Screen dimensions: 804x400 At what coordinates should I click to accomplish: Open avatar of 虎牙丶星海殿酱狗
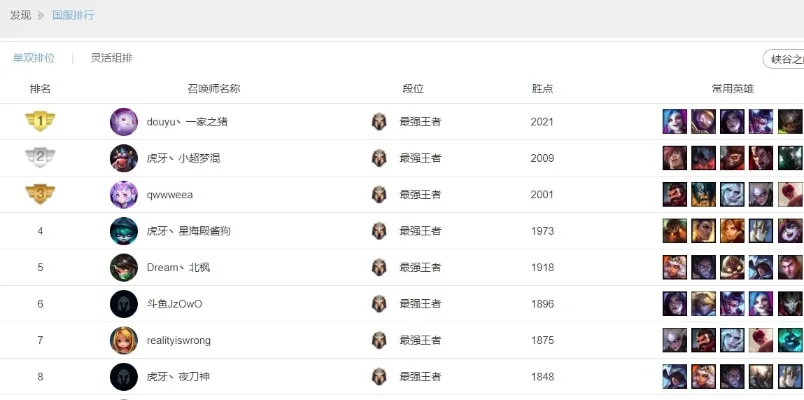click(x=124, y=231)
